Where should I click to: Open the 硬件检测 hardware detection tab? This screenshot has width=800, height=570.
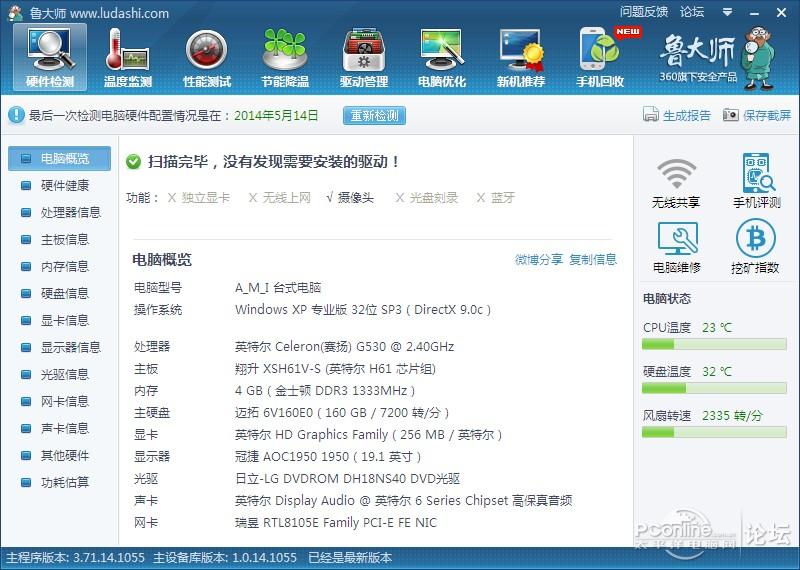50,57
